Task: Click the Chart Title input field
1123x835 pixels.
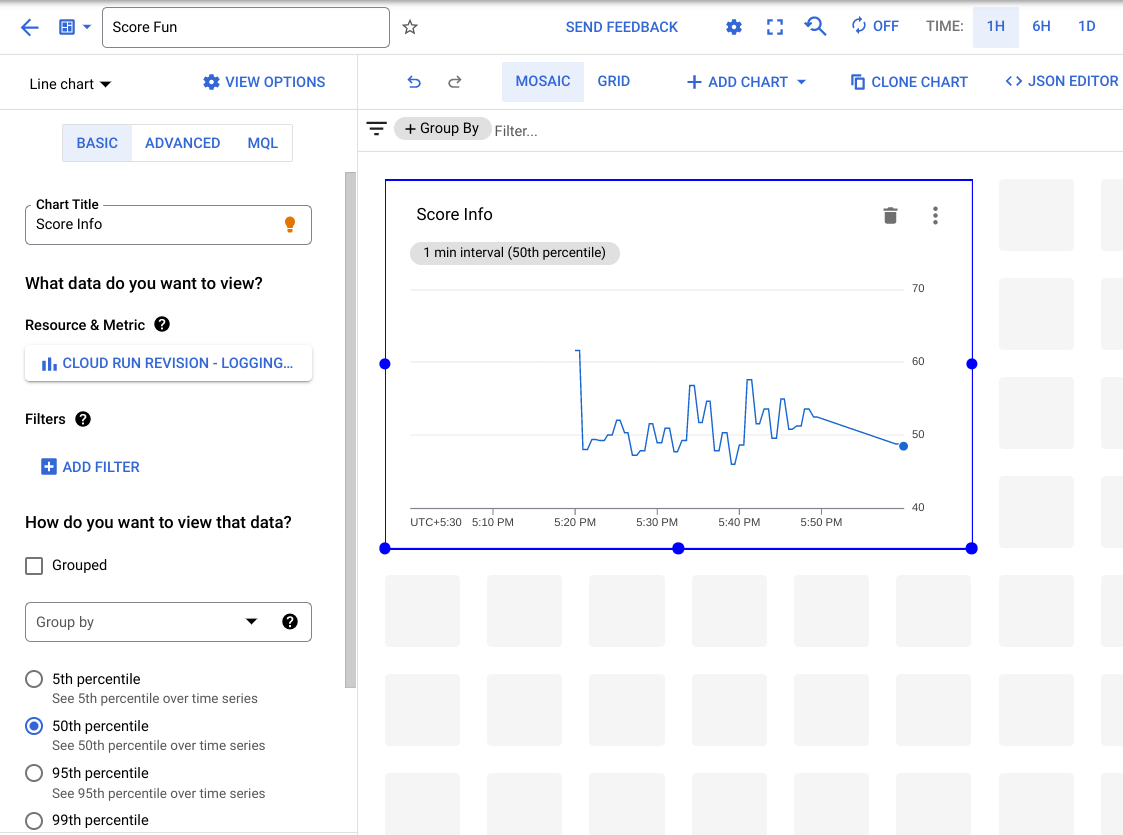Action: tap(168, 225)
